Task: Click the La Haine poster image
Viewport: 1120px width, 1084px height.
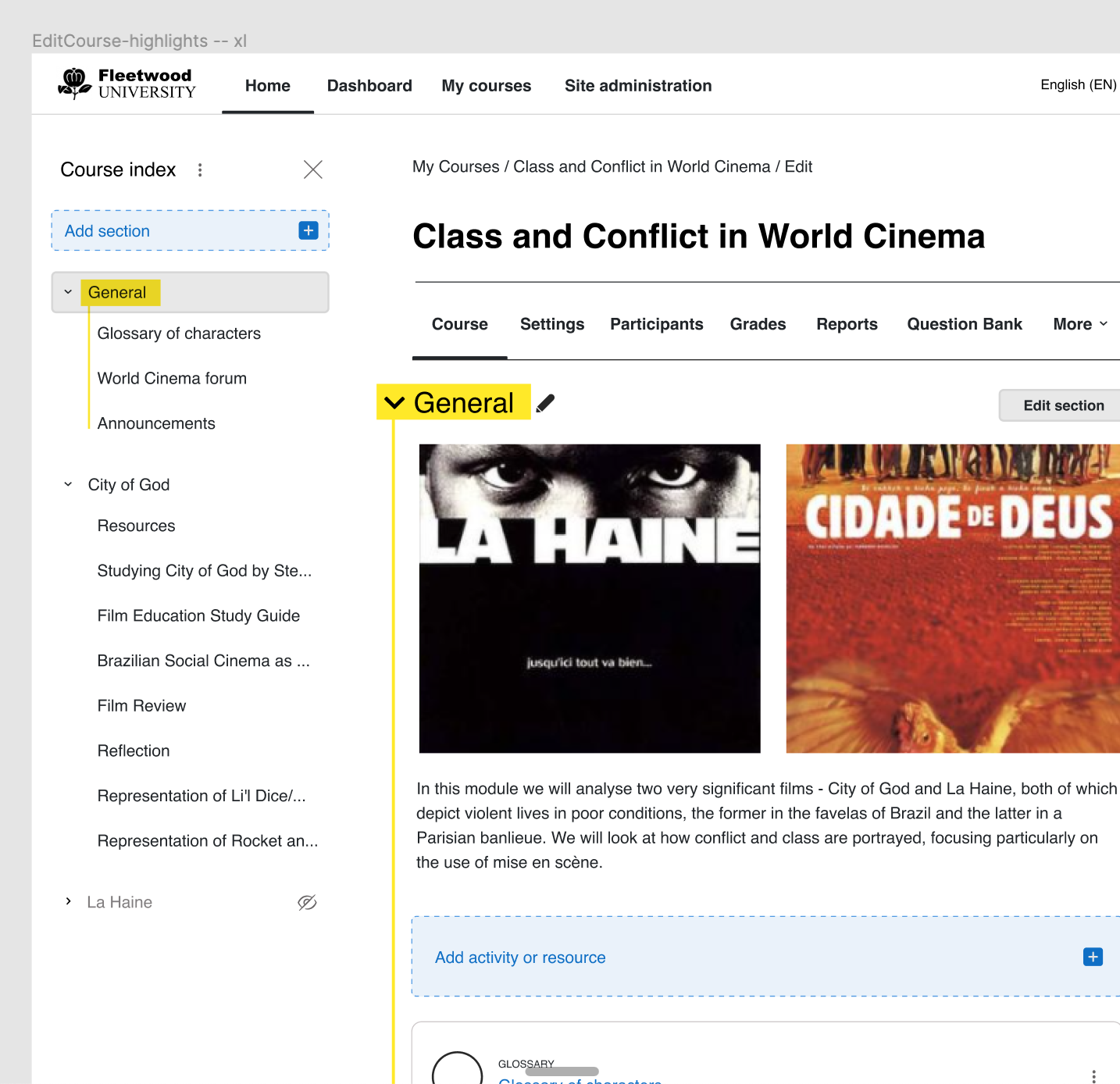Action: [x=590, y=598]
